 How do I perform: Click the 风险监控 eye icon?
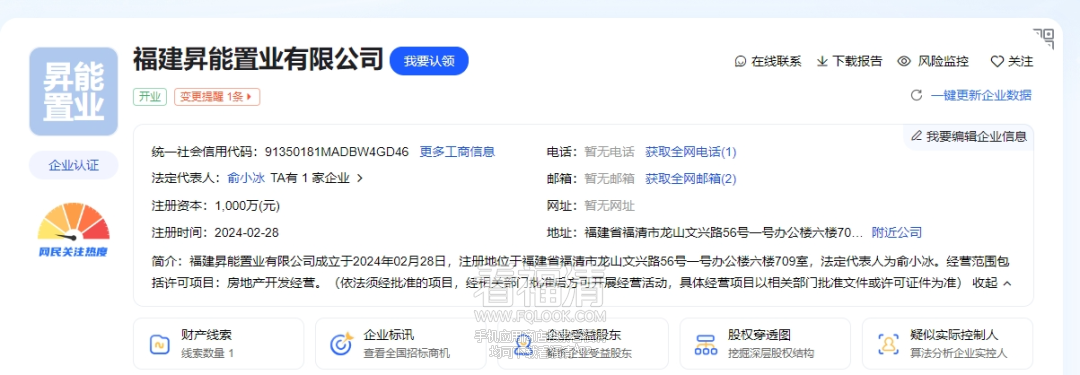(x=904, y=61)
